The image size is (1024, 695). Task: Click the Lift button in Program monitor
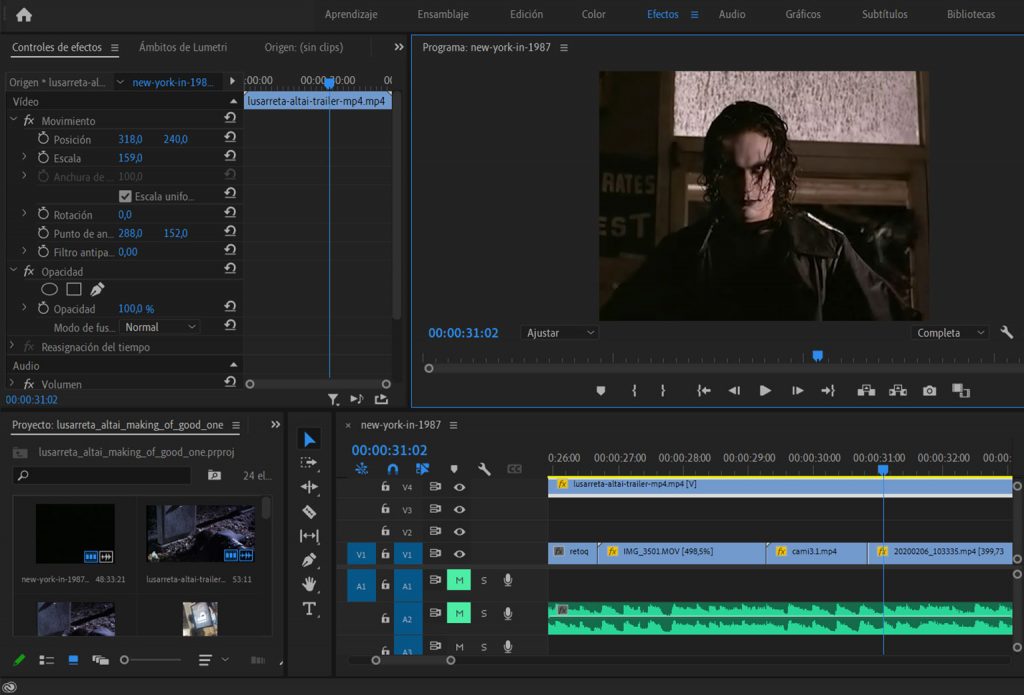click(866, 391)
